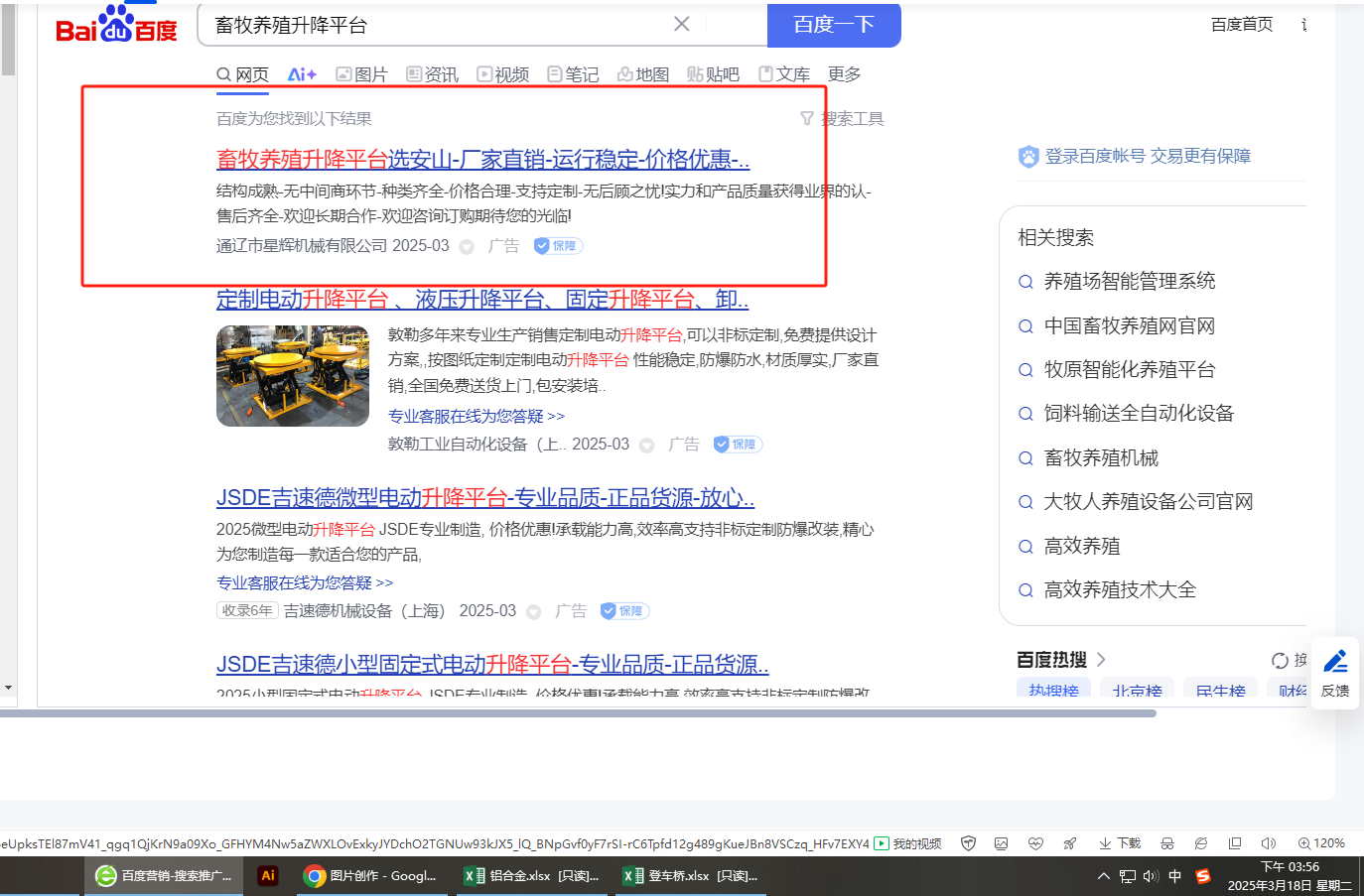Open the AI+ search mode

click(302, 74)
